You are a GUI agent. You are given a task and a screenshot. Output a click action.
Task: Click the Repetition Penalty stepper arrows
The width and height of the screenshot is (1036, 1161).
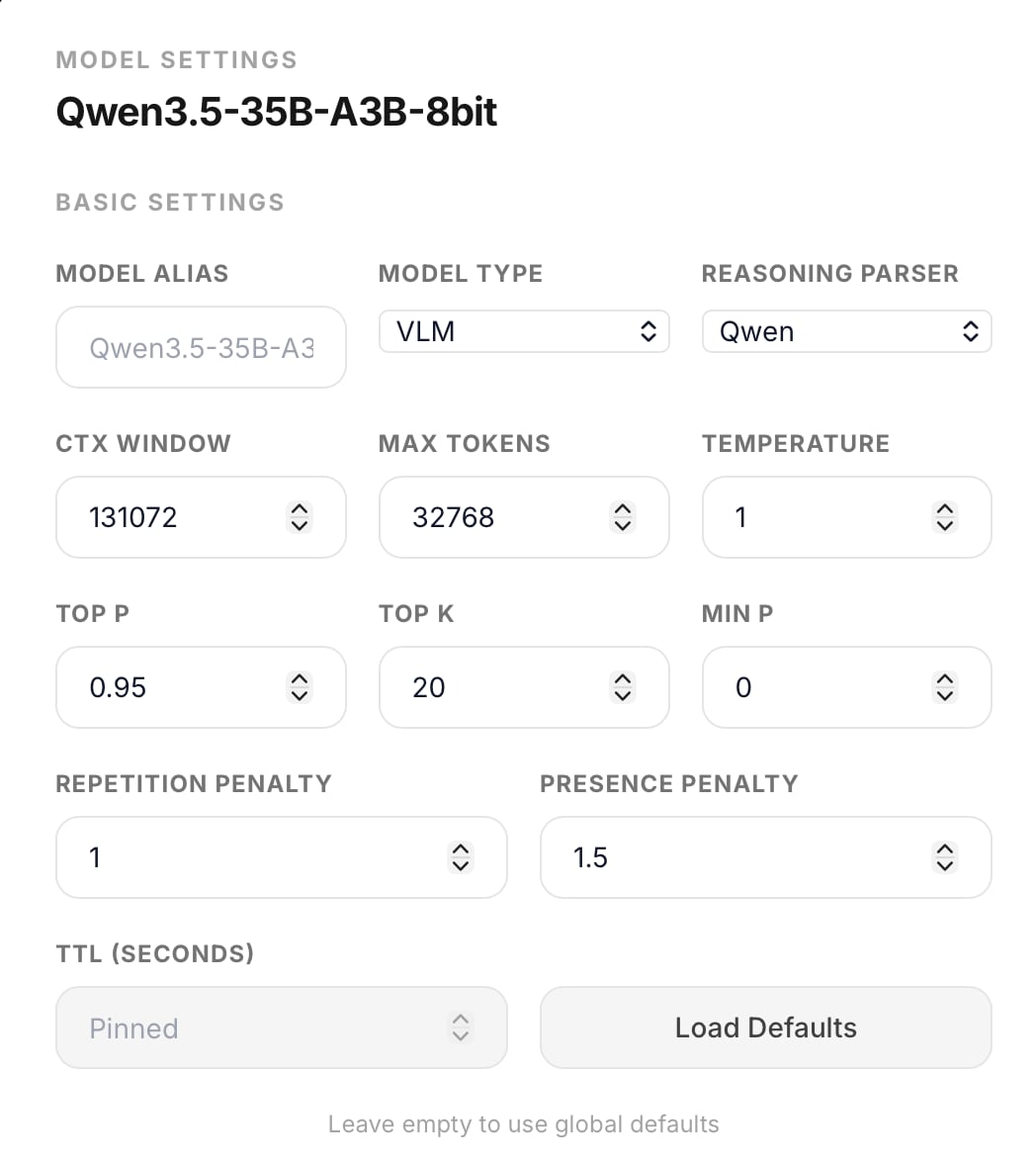point(461,857)
